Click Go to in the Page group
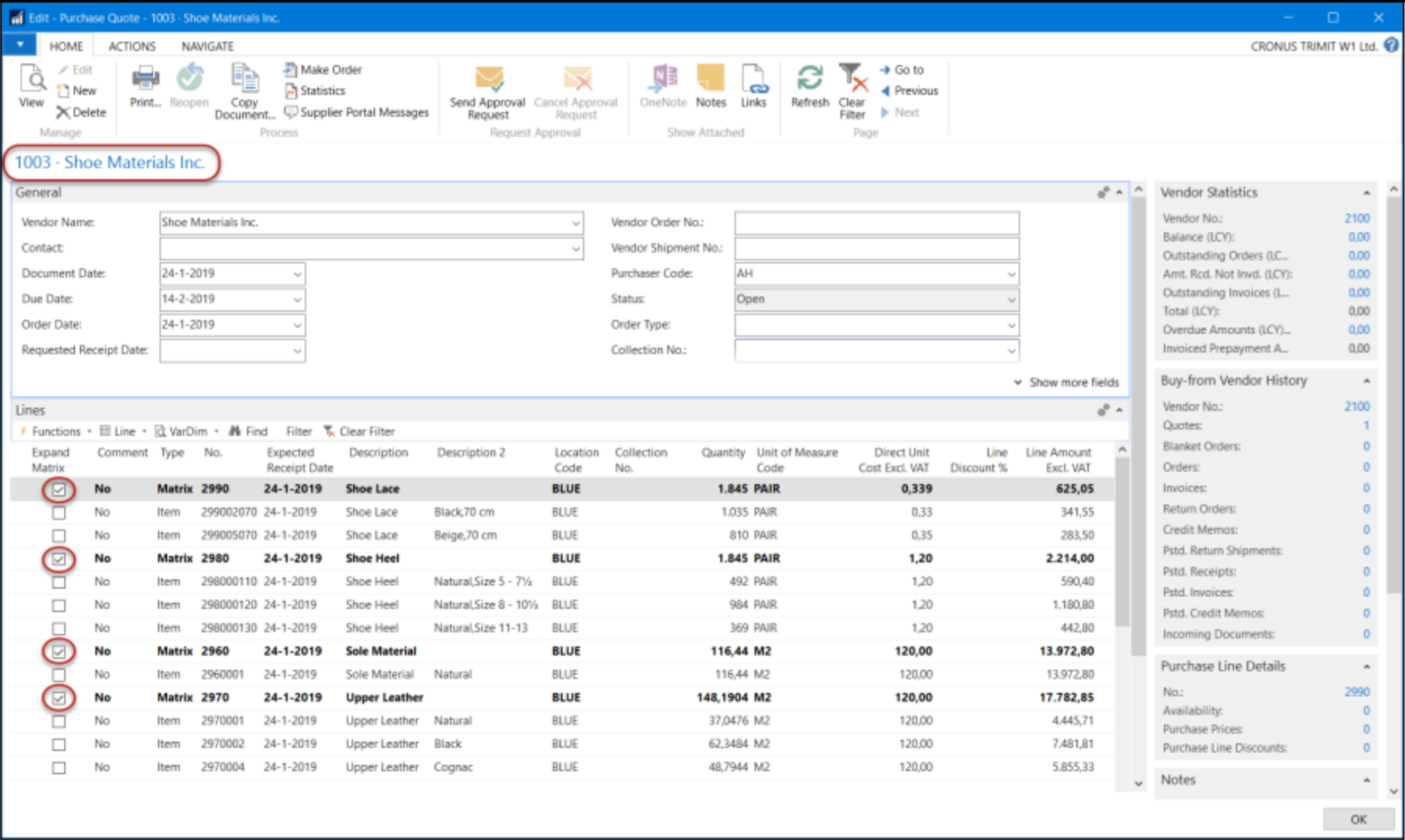 coord(902,70)
